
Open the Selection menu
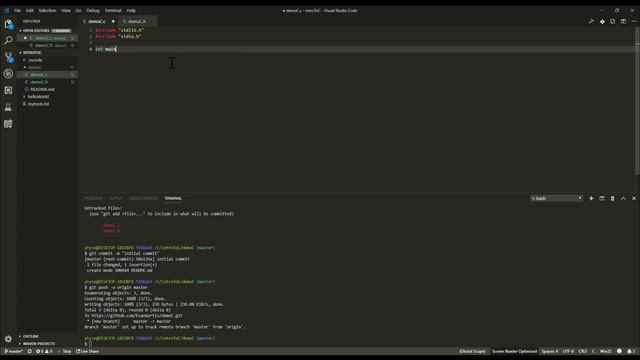pos(47,11)
